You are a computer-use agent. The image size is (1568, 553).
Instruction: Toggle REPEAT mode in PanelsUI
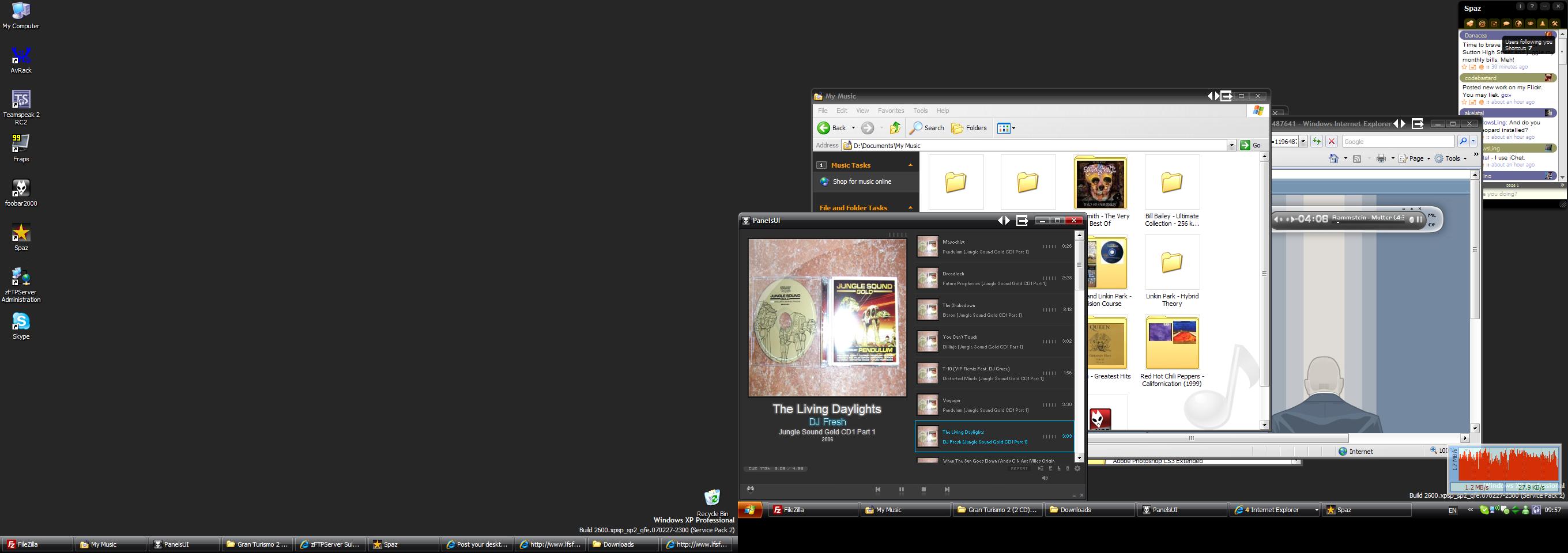click(1019, 468)
